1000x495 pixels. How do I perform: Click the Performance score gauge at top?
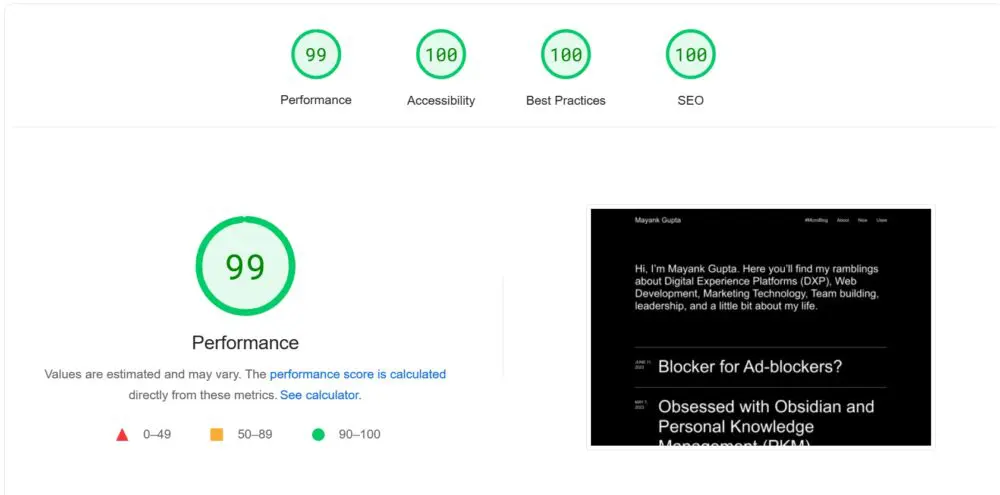click(x=316, y=54)
